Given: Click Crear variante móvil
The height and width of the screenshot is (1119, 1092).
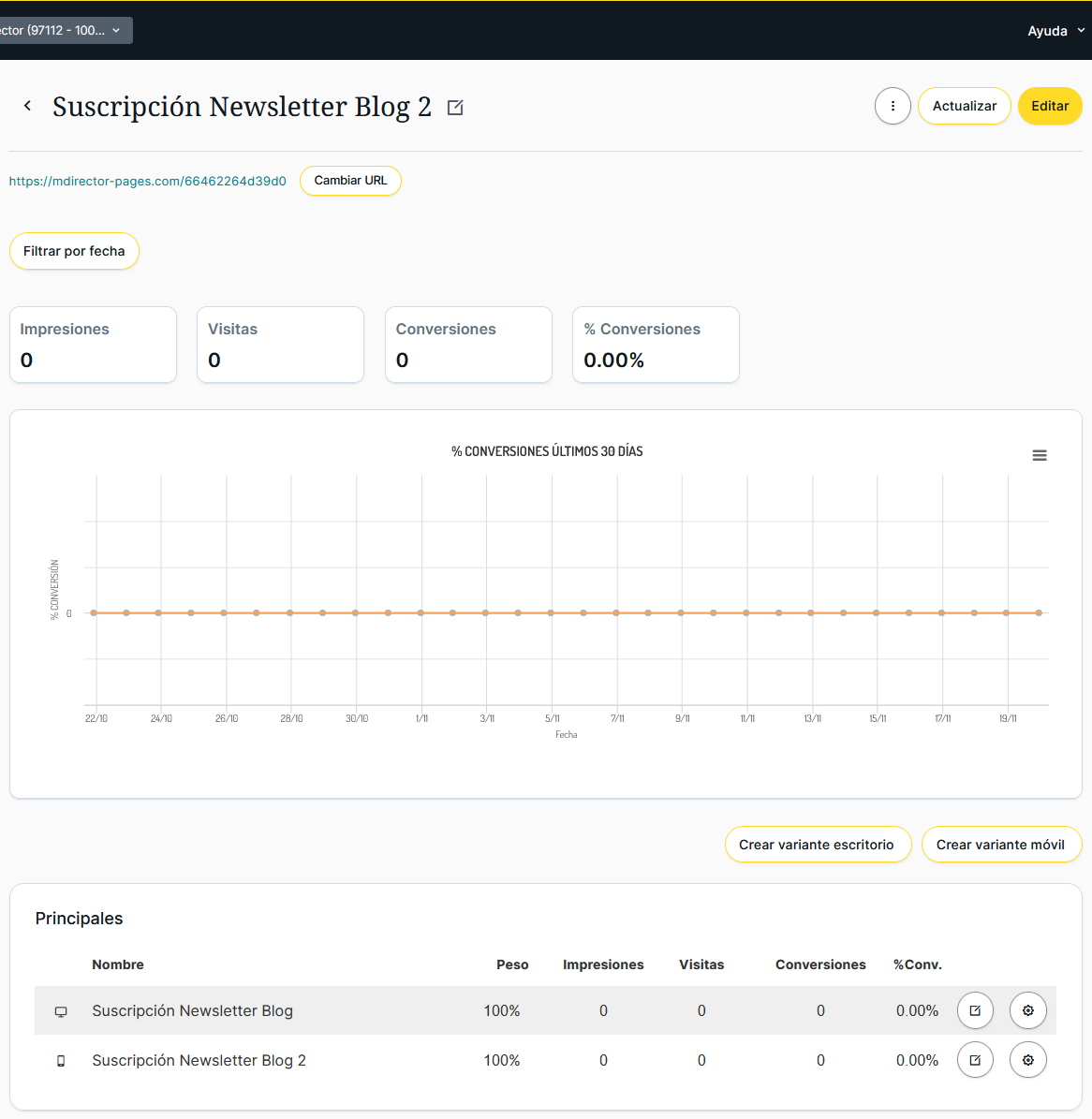Looking at the screenshot, I should pyautogui.click(x=1000, y=845).
